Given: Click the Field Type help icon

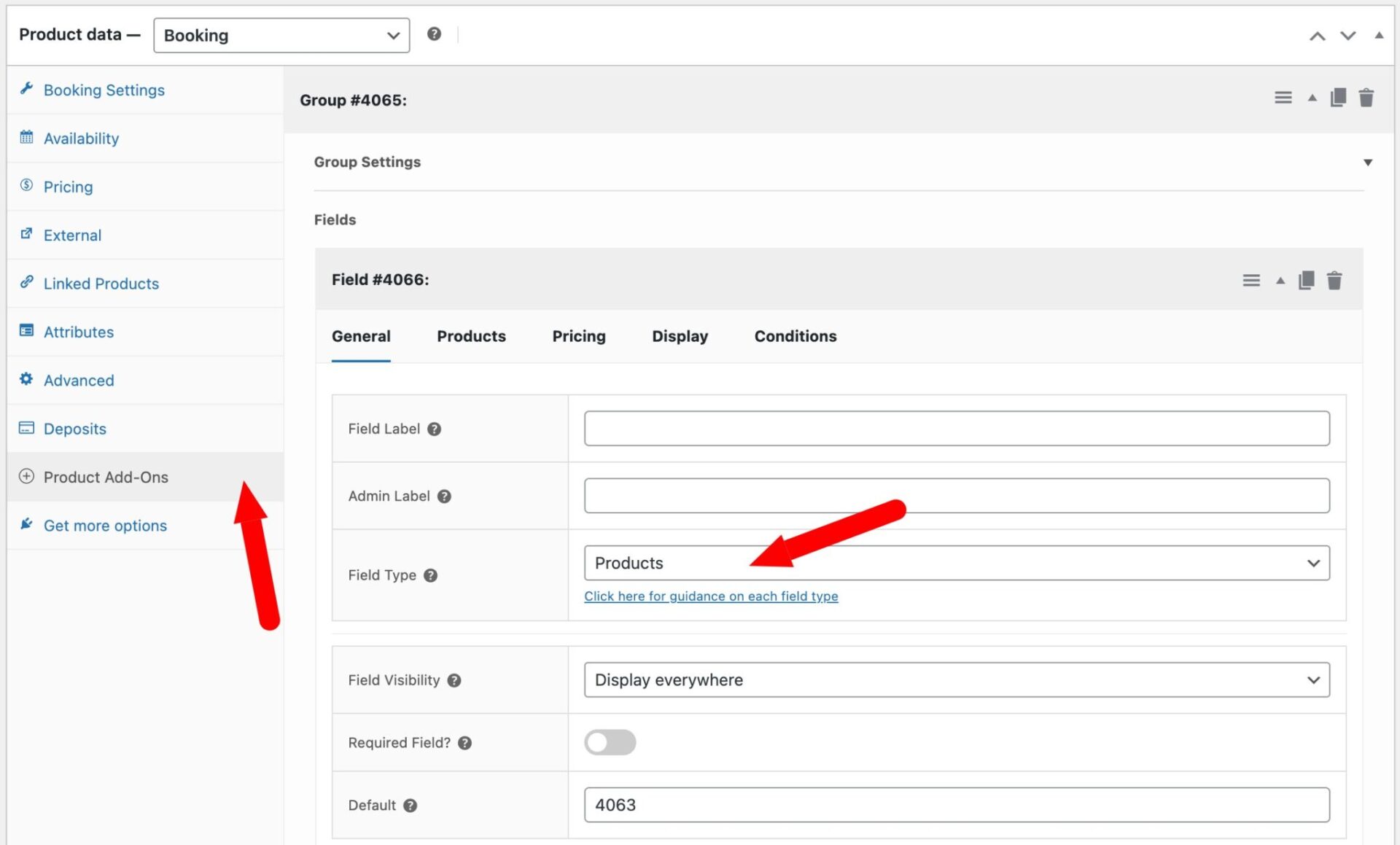Looking at the screenshot, I should [431, 575].
